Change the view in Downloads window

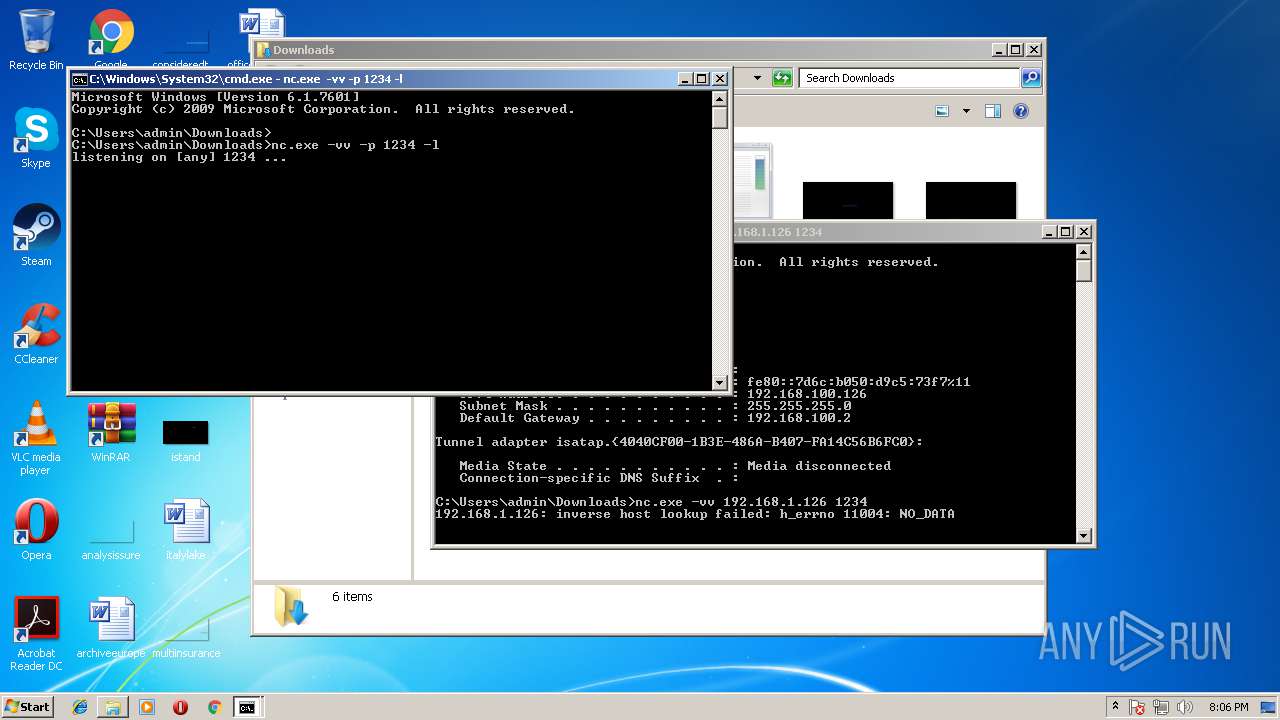(942, 111)
